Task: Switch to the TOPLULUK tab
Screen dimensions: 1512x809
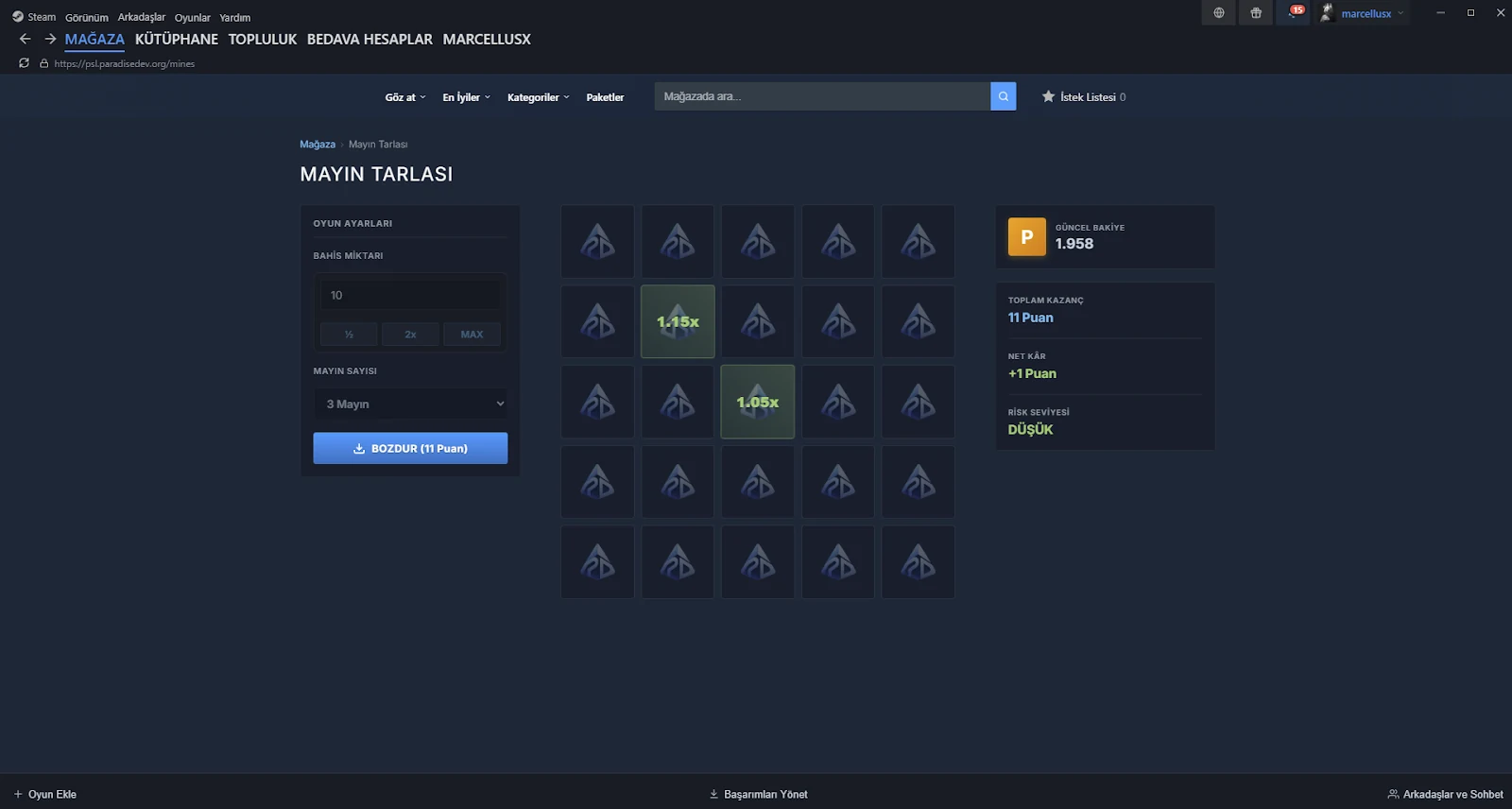Action: [263, 39]
